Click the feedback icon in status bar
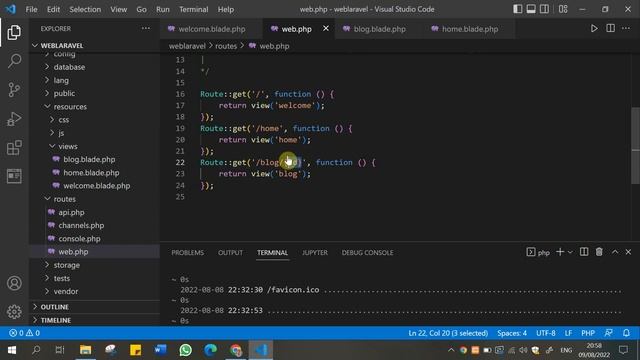The image size is (640, 360). coord(609,333)
